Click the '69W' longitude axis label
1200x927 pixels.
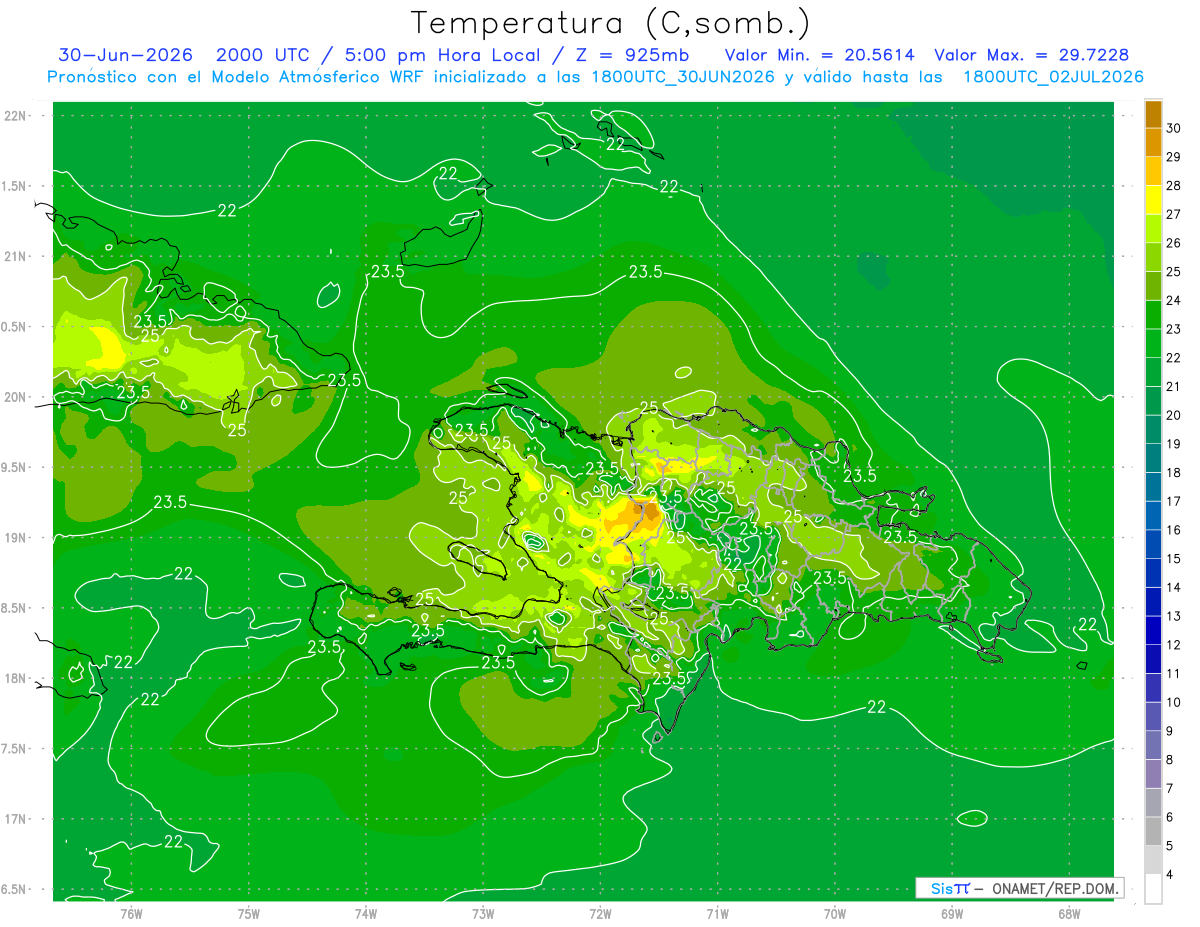(x=952, y=914)
